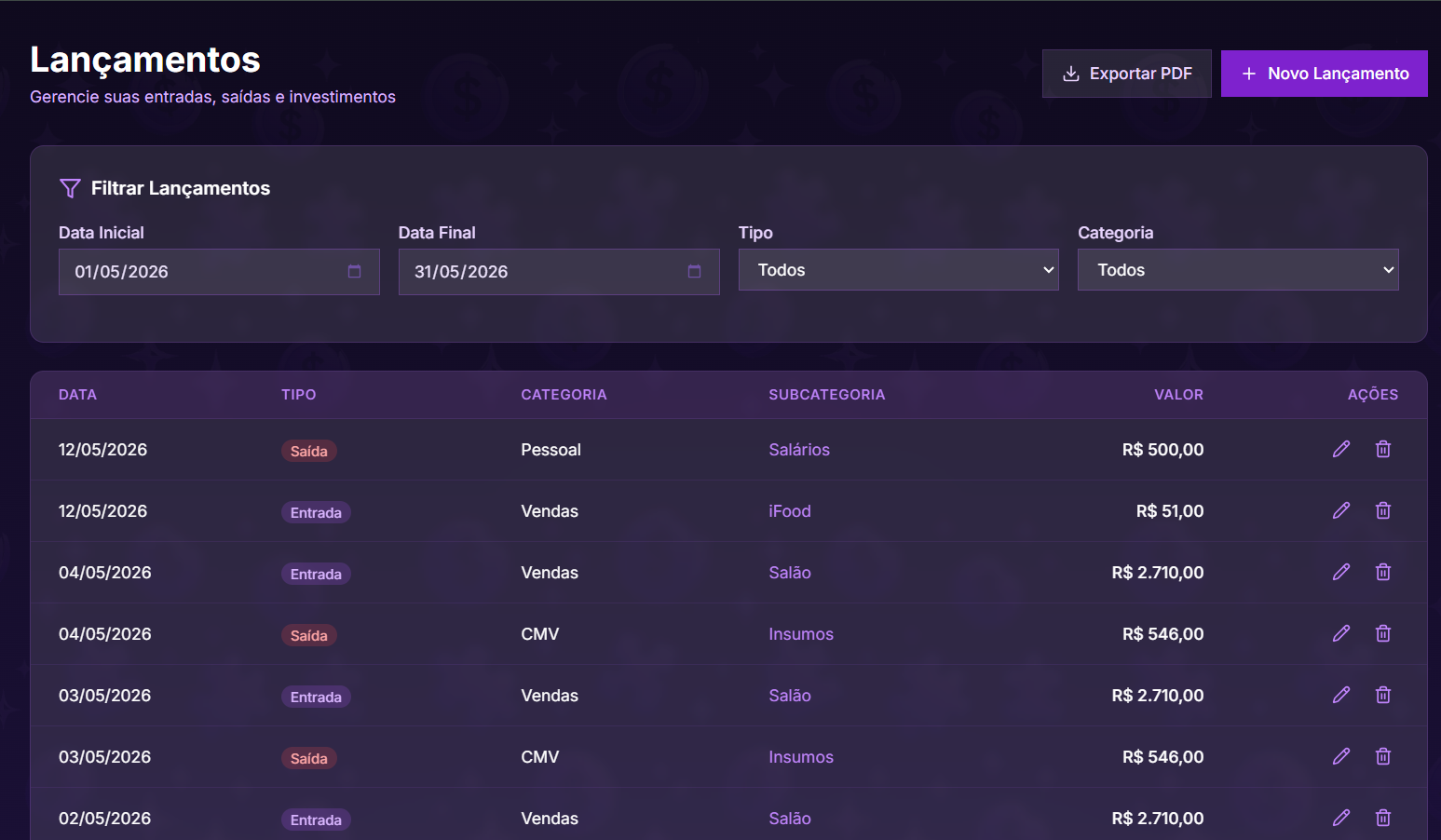Click the CATEGORIA column header

pyautogui.click(x=564, y=395)
